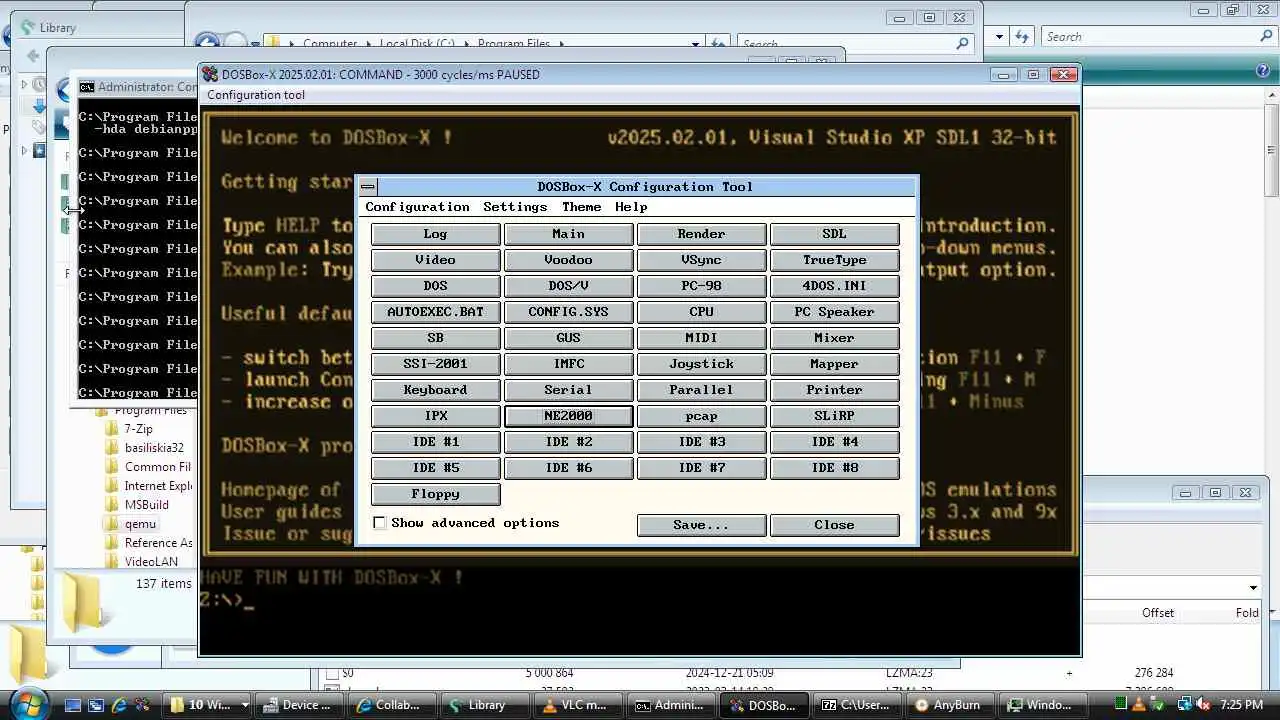1280x720 pixels.
Task: Open the IDE #1 settings
Action: [x=435, y=442]
